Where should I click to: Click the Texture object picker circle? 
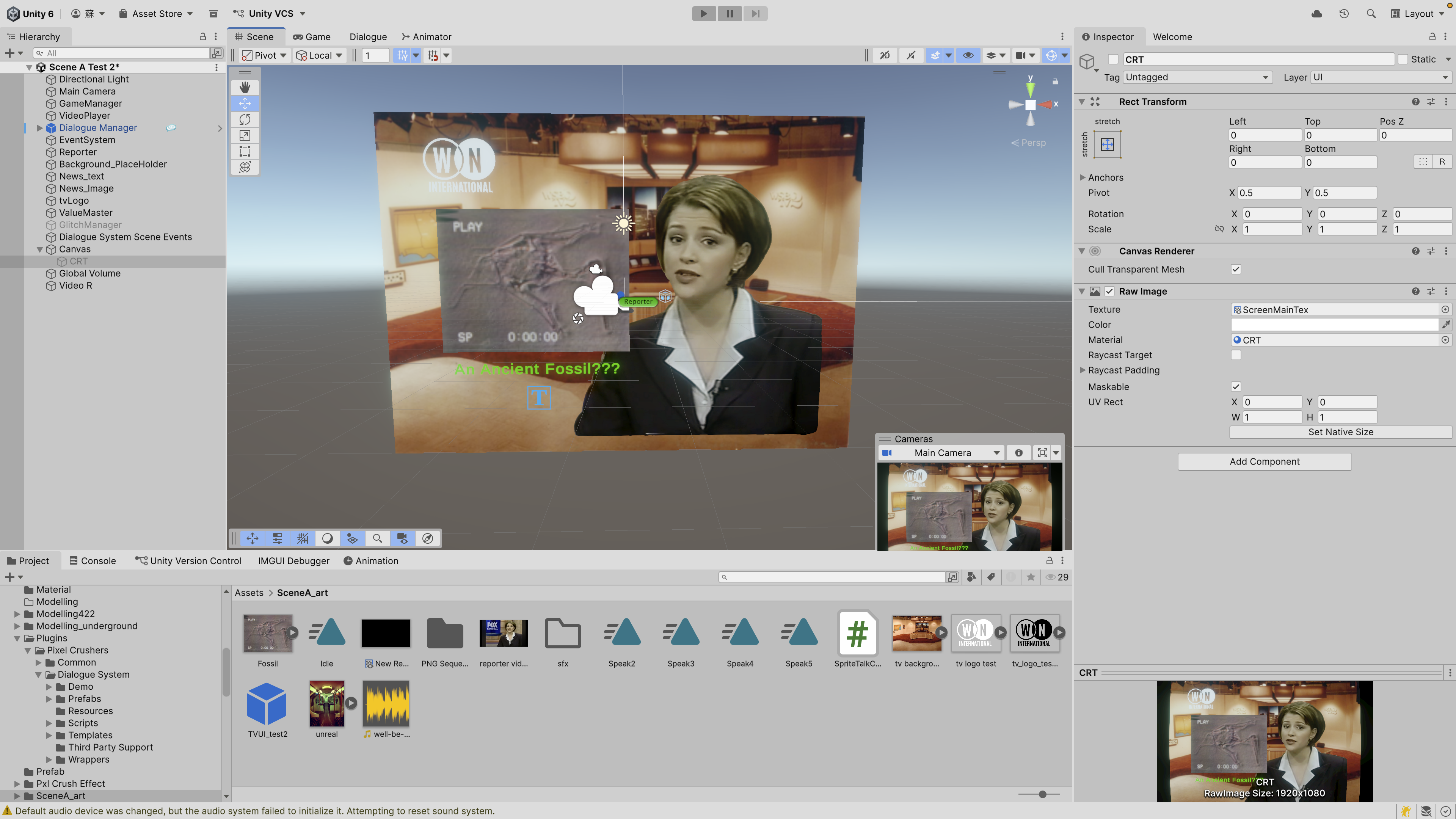[1445, 309]
